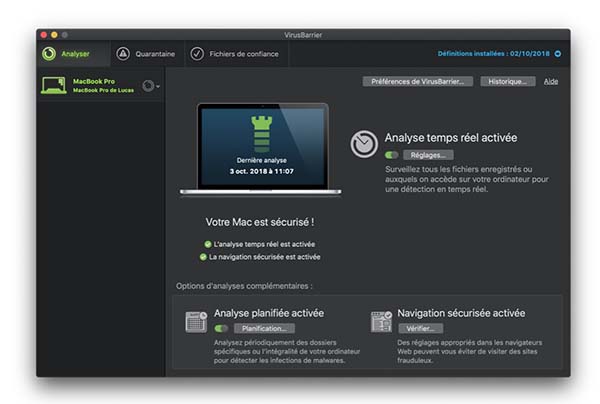600x404 pixels.
Task: Open the Réglages settings button
Action: [x=428, y=155]
